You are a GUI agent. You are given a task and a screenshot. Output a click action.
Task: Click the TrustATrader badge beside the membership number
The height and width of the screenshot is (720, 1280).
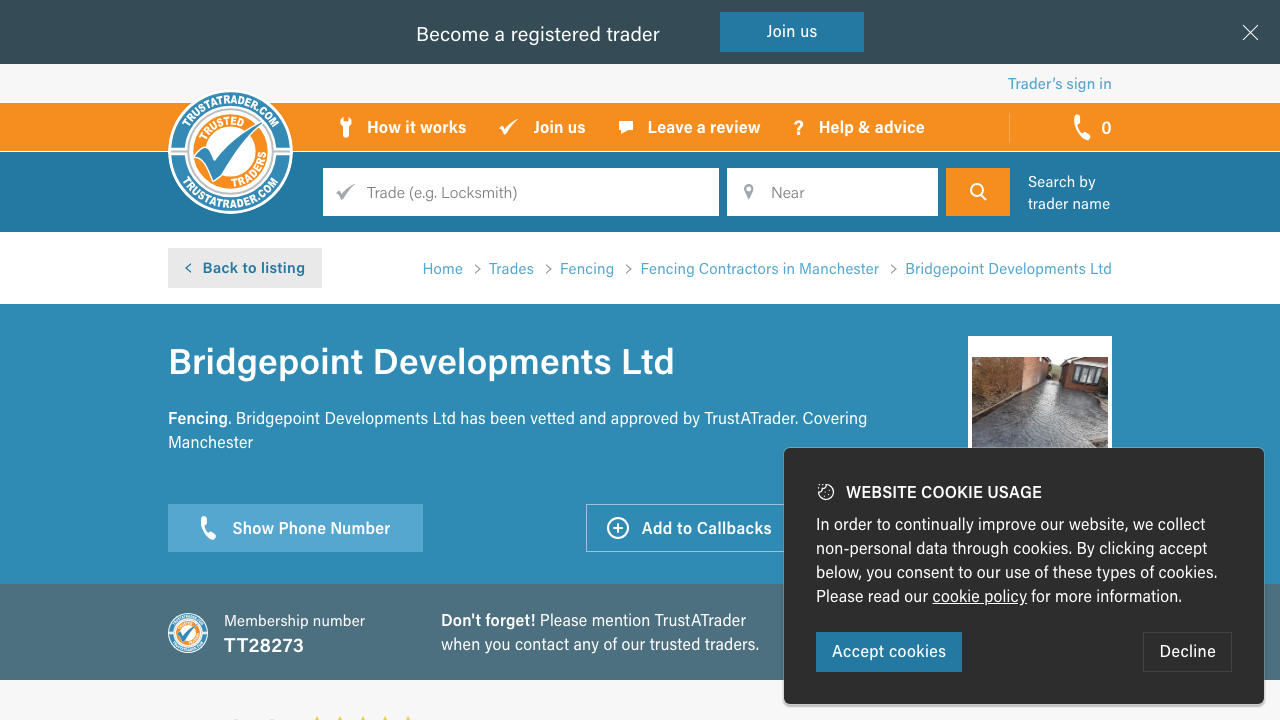click(x=188, y=632)
